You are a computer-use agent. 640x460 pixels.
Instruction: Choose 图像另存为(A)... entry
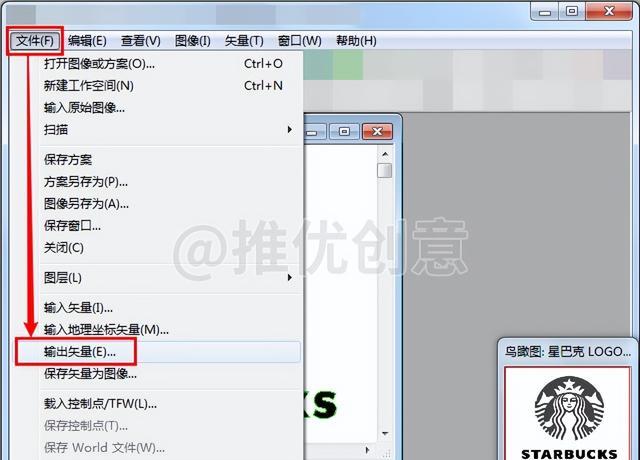coord(171,204)
